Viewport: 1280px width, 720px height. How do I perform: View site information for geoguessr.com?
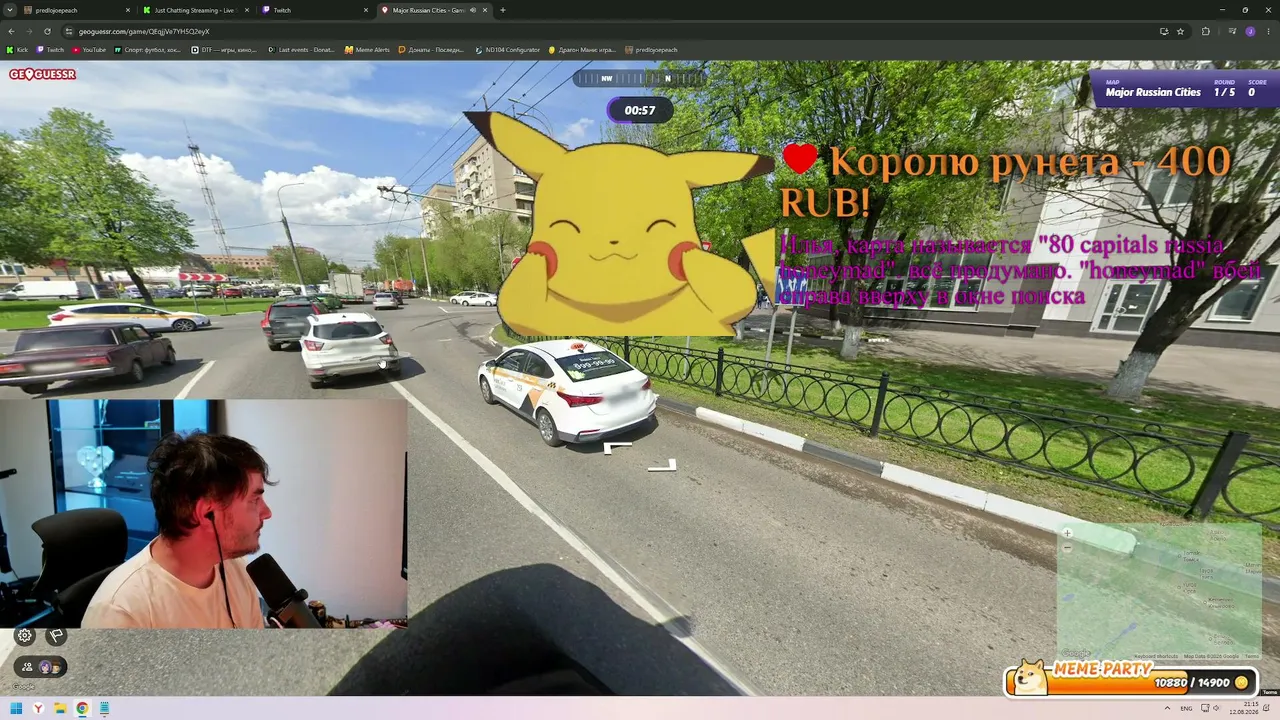click(69, 31)
